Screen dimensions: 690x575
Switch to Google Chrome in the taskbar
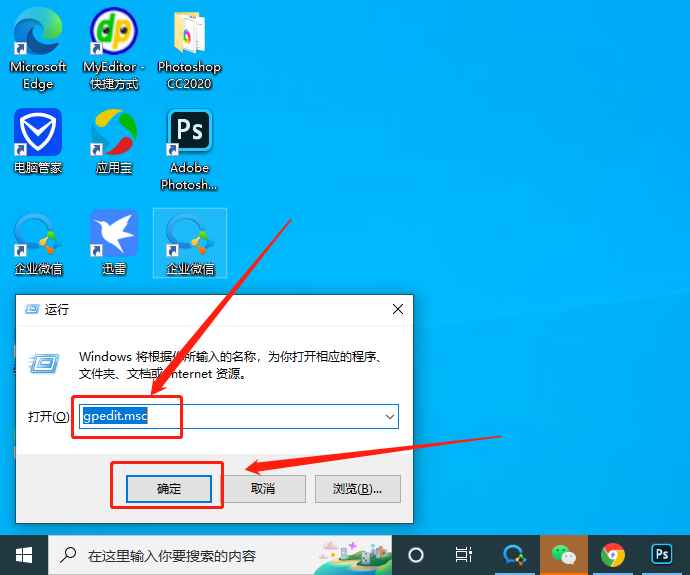(x=613, y=555)
